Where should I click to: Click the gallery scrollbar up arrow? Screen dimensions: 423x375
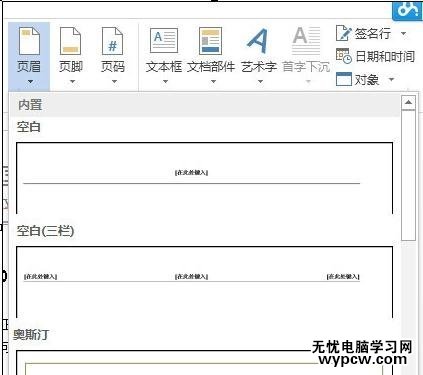pyautogui.click(x=408, y=102)
